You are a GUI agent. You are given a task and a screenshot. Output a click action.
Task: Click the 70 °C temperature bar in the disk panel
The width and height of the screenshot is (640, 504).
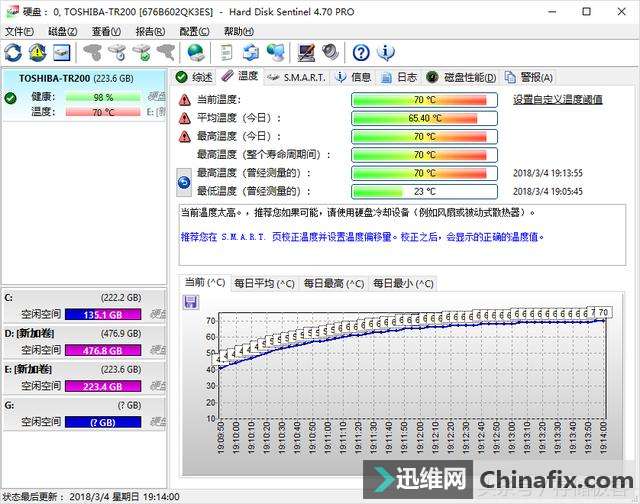tap(103, 112)
